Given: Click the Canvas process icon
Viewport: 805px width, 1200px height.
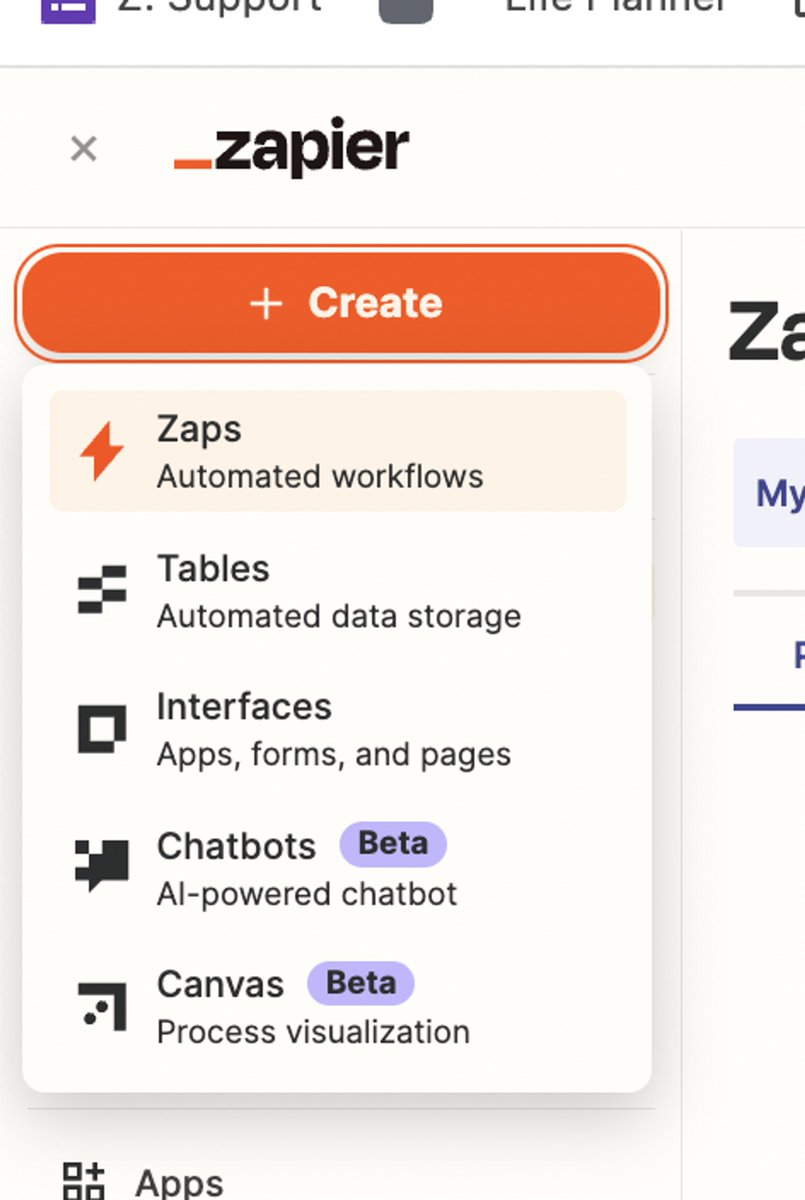Looking at the screenshot, I should (x=102, y=1006).
